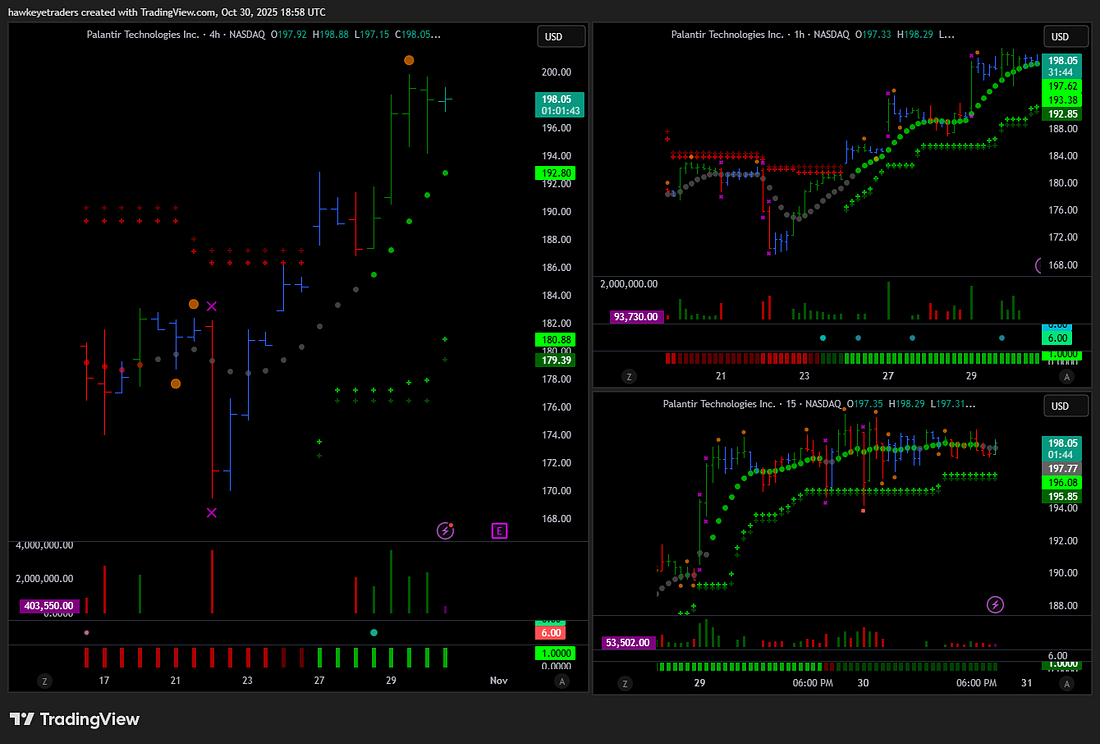
Task: Click the 198.05 31:44 price label on the 1h chart
Action: coord(1062,67)
